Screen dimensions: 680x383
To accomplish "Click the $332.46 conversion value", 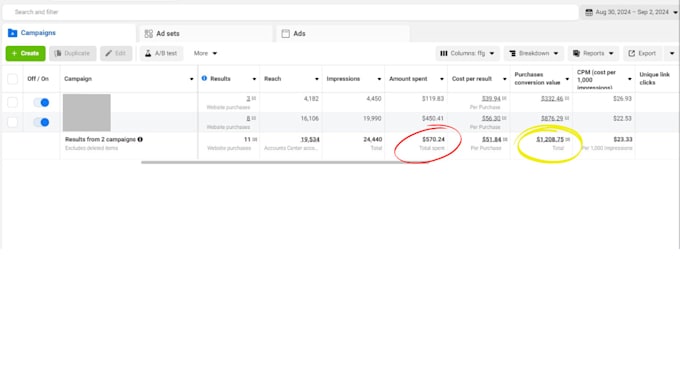I will click(552, 99).
